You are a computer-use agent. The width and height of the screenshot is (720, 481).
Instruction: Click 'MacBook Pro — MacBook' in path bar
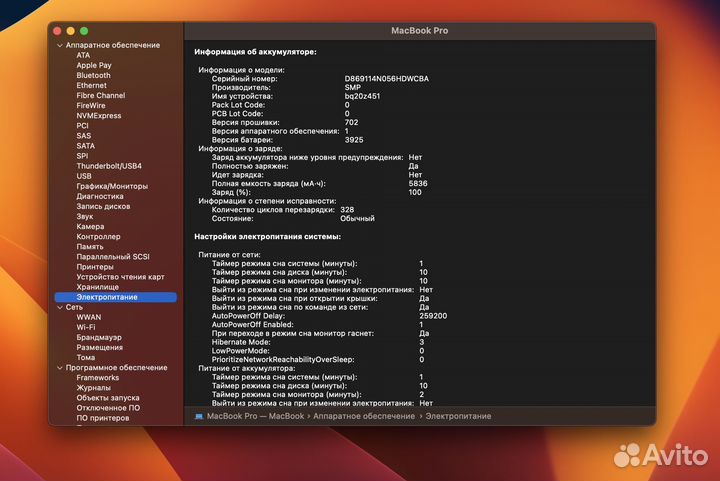click(255, 416)
